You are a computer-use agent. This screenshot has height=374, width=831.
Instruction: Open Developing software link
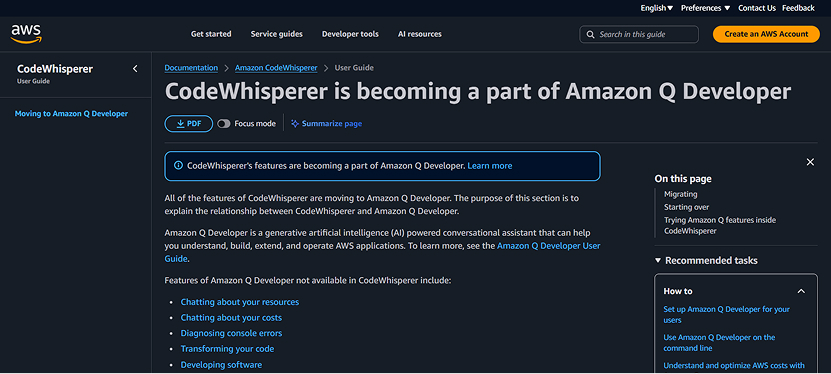coord(221,364)
